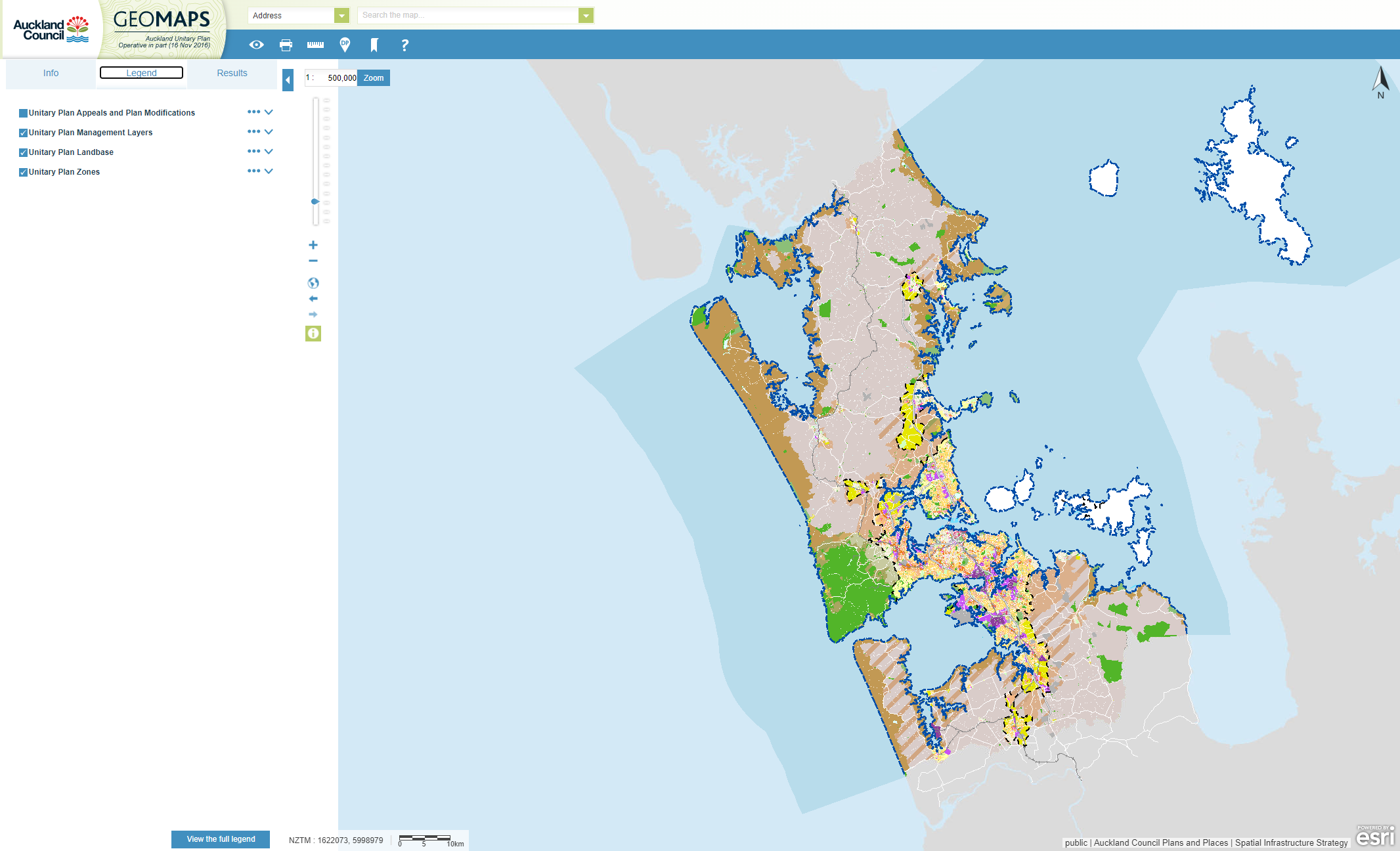This screenshot has width=1400, height=851.
Task: Click the zoom level slider handle
Action: click(315, 202)
